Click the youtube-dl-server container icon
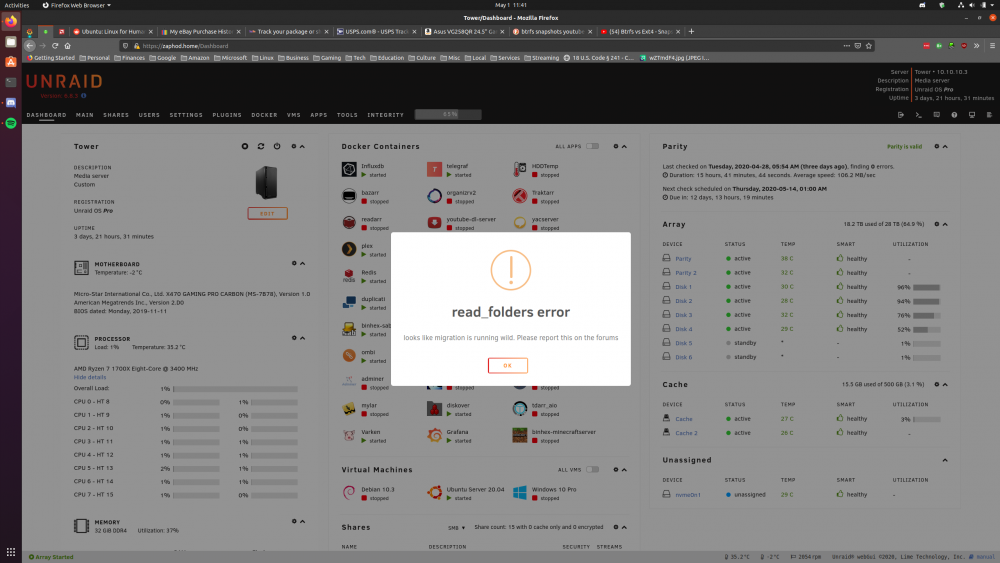The width and height of the screenshot is (1000, 563). (434, 223)
